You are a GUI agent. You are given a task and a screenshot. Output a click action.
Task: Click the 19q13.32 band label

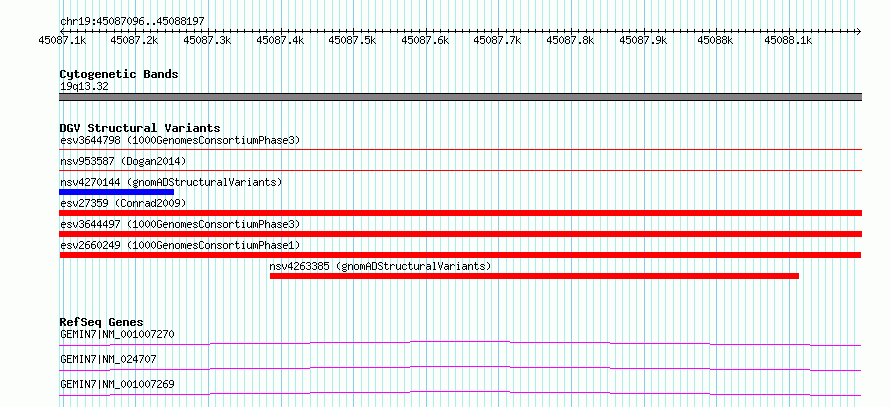point(84,87)
